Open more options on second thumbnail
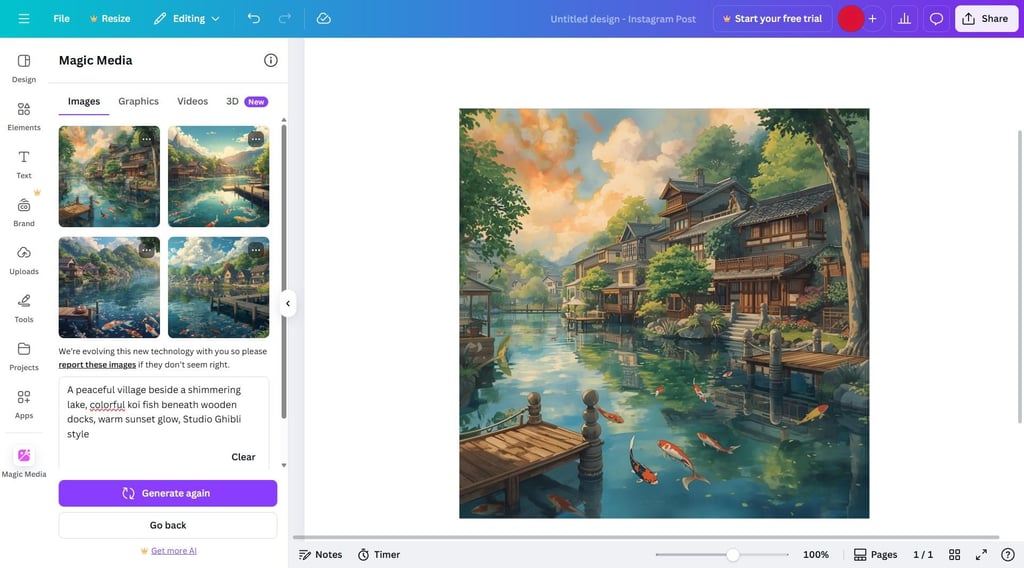 pyautogui.click(x=256, y=139)
